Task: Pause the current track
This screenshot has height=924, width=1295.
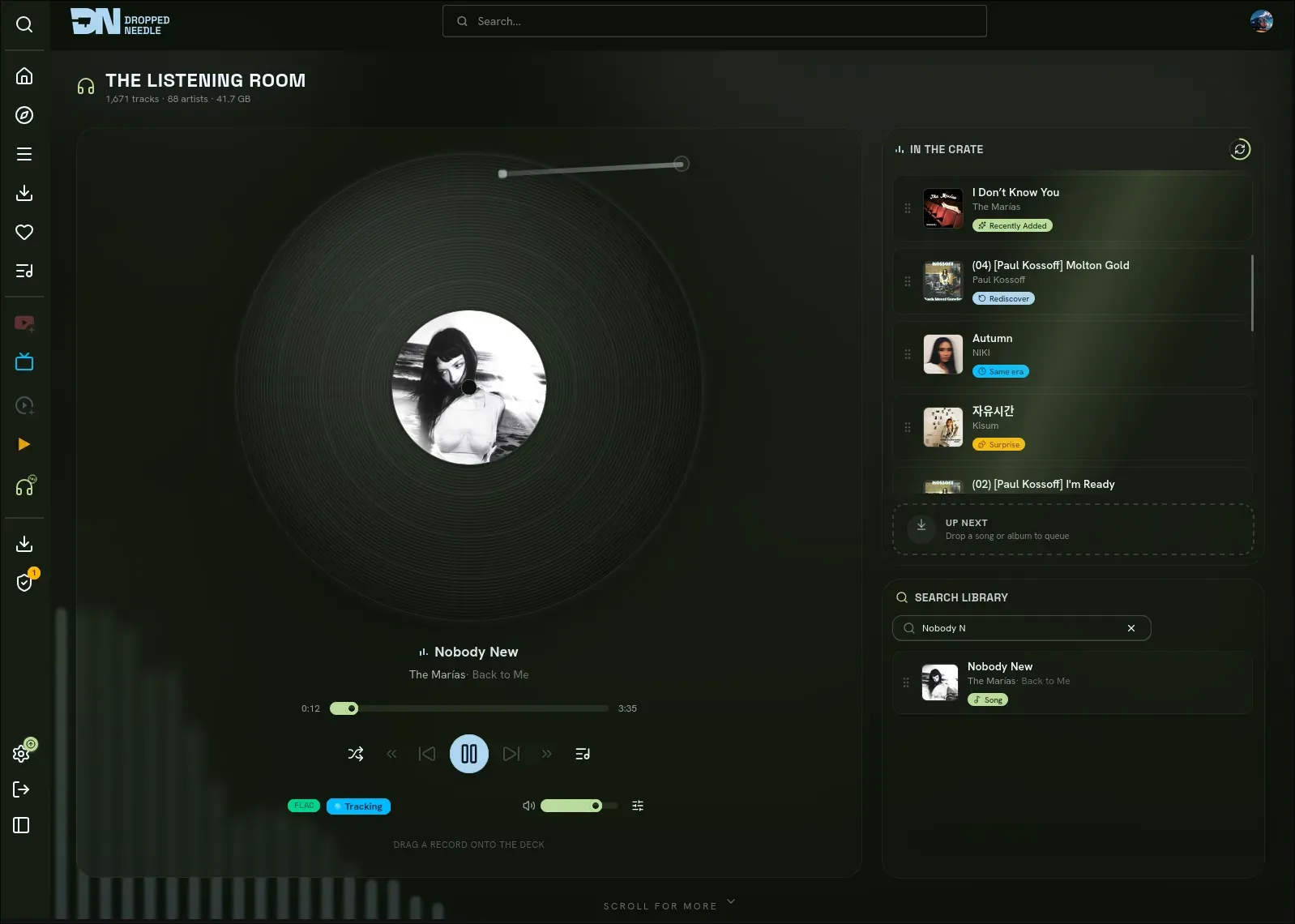Action: [x=469, y=754]
